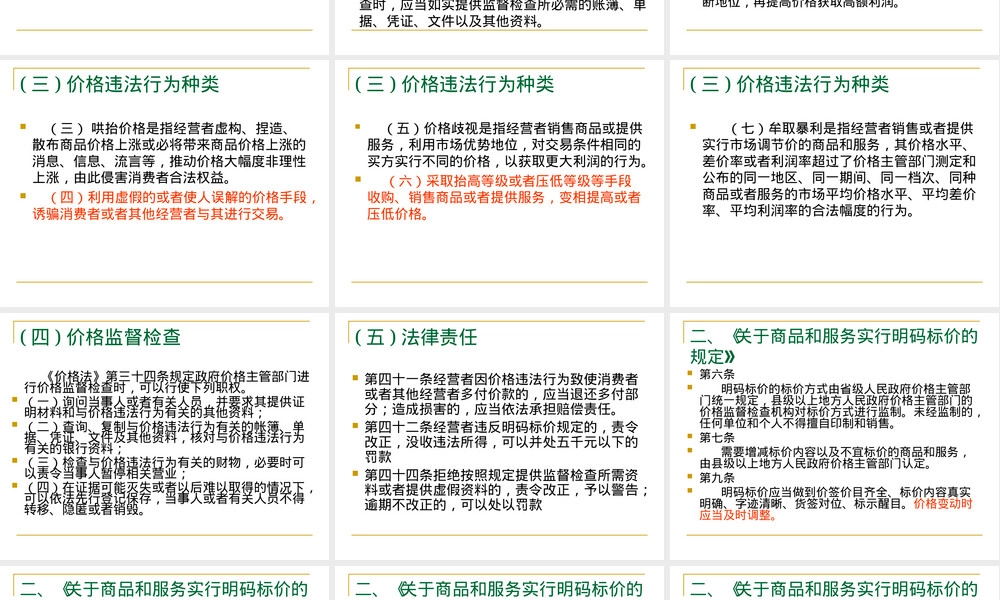
Task: Click the bullet 第四十一条经营者因价格违法行为
Action: click(501, 394)
